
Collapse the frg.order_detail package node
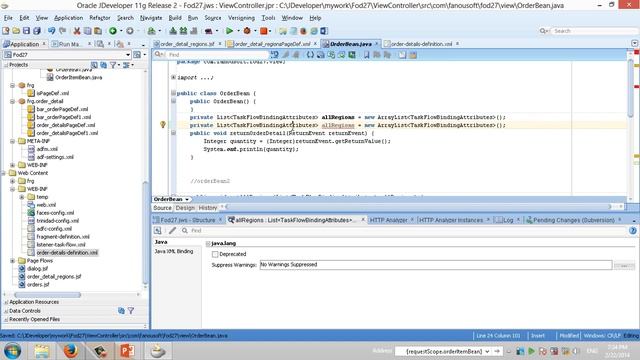(13, 101)
